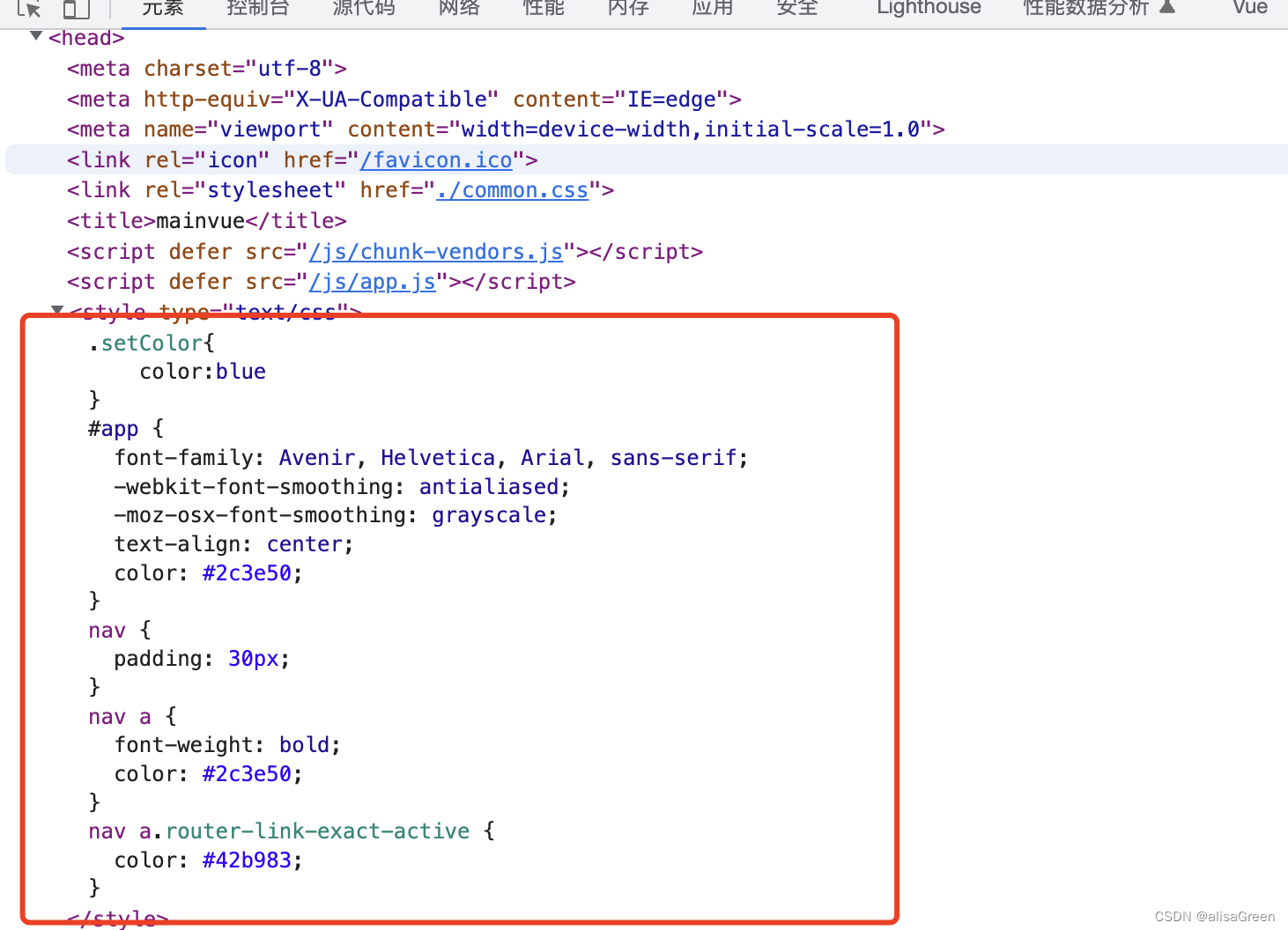Select the title mainvue row
Screen dimensions: 1288x930
(207, 221)
